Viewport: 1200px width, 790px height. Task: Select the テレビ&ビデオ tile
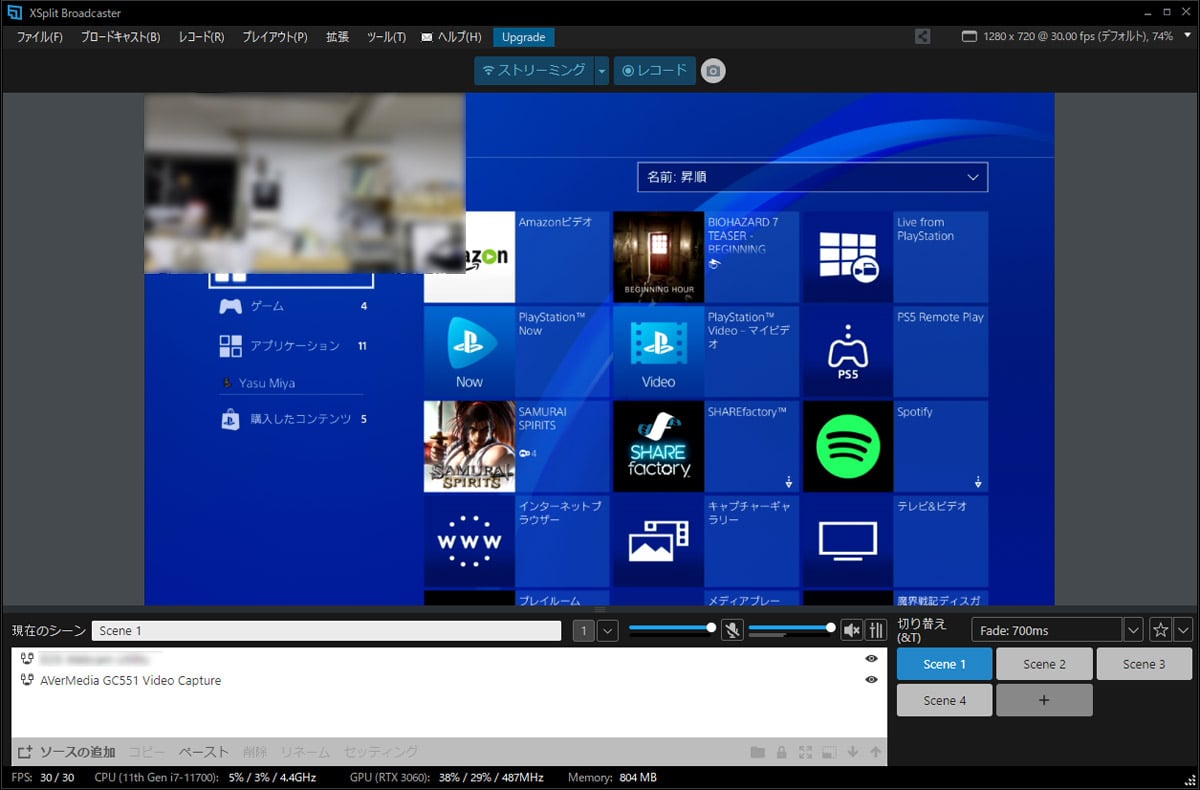895,542
